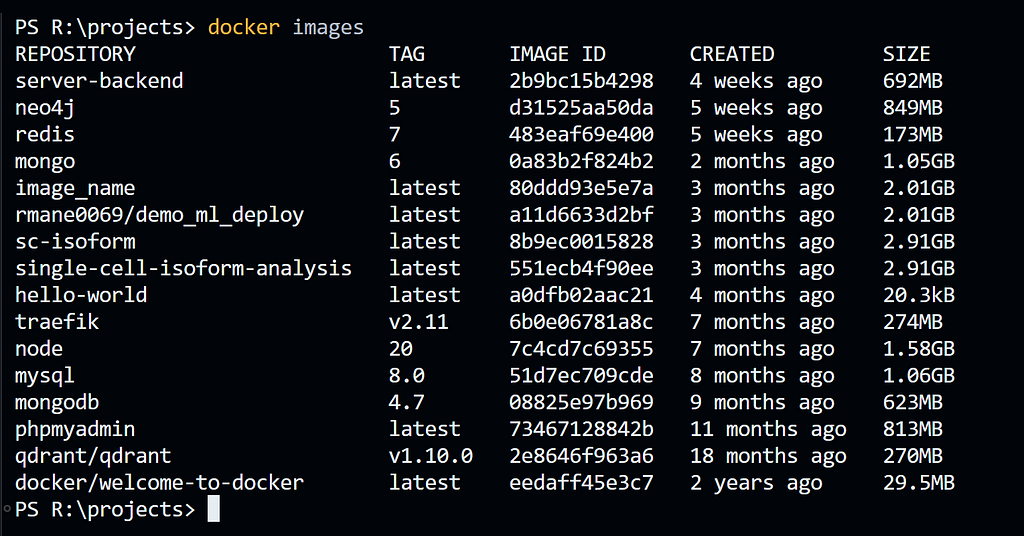The height and width of the screenshot is (536, 1024).
Task: Click the node size '1.58GB'
Action: pos(919,349)
